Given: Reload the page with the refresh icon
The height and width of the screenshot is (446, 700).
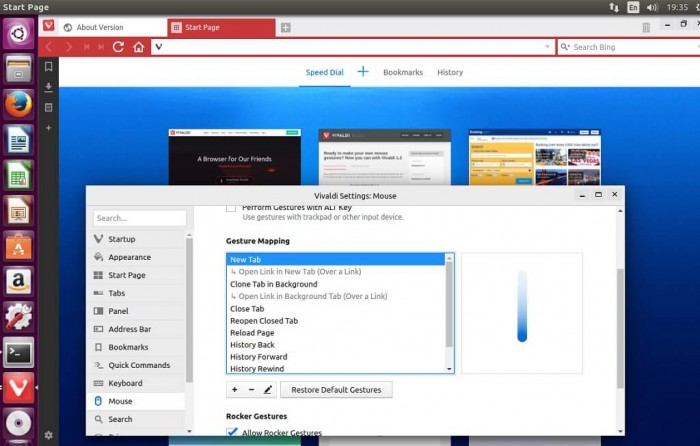Looking at the screenshot, I should click(118, 47).
